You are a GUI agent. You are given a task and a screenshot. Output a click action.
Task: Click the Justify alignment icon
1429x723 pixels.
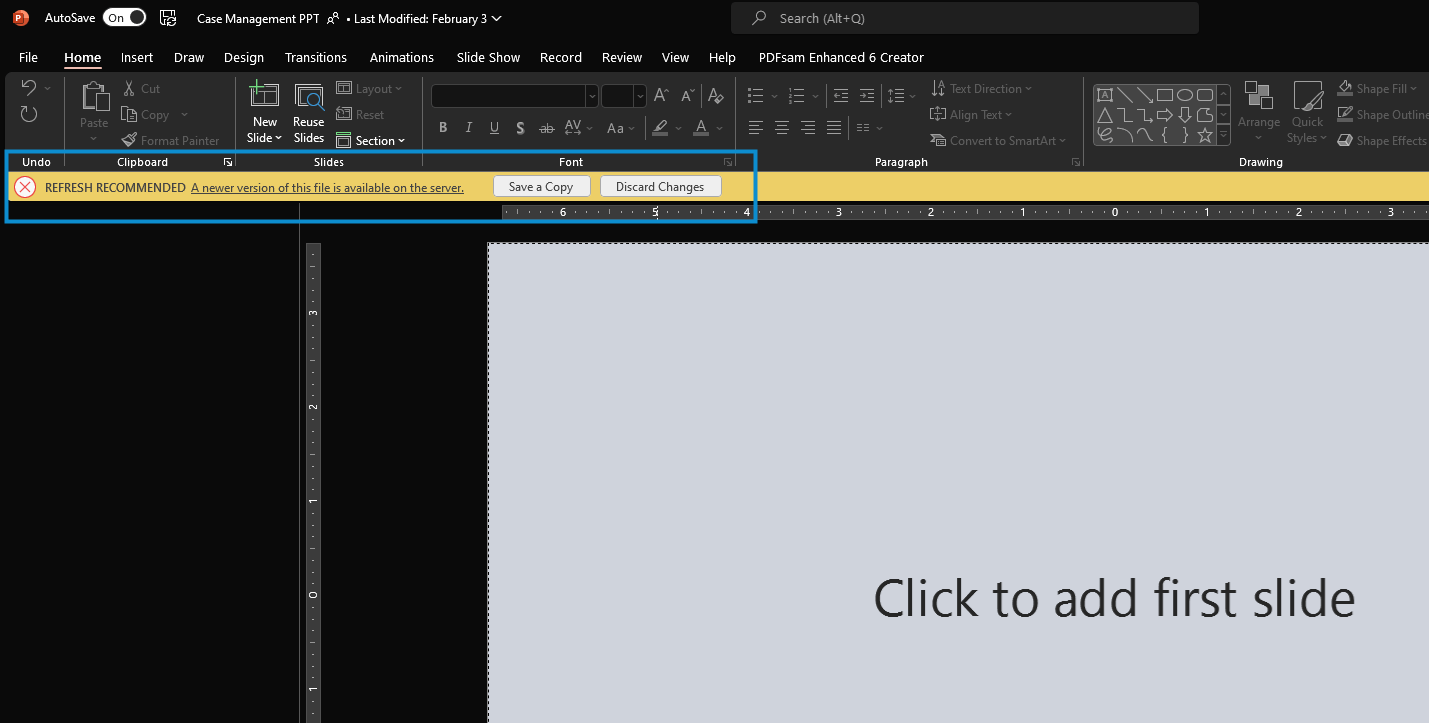point(834,128)
